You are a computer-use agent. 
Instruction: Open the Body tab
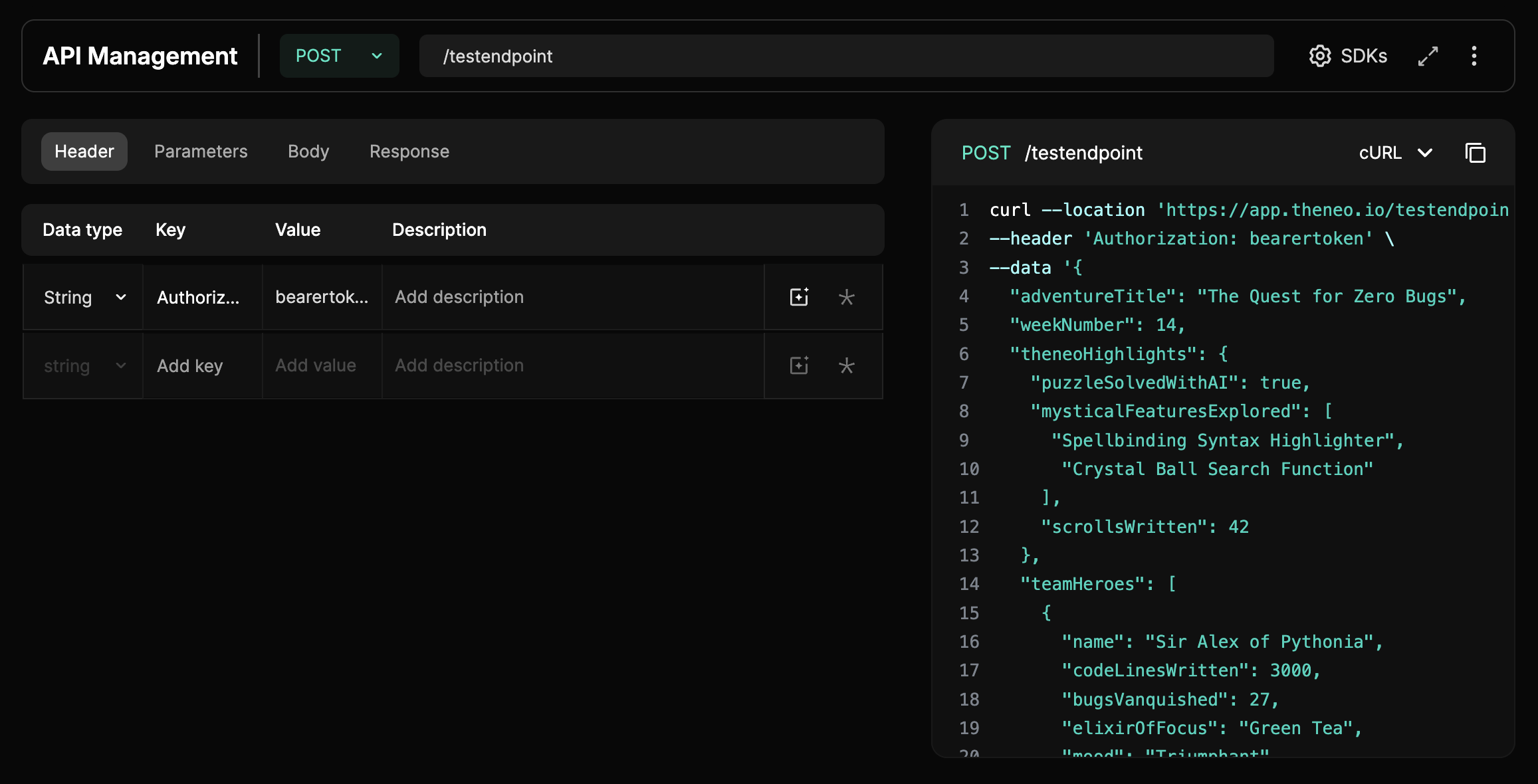click(x=308, y=151)
